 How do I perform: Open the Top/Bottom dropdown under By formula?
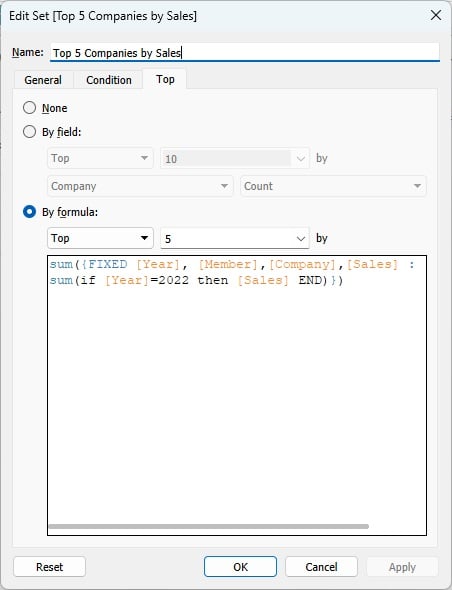coord(100,238)
